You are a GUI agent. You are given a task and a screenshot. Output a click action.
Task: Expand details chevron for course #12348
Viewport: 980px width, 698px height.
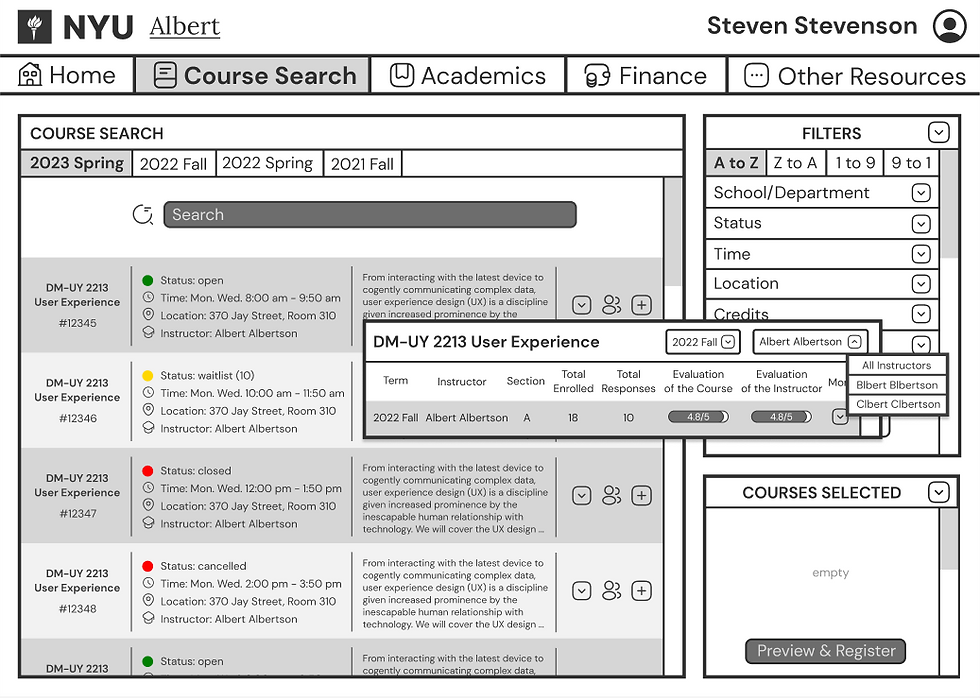(x=582, y=591)
